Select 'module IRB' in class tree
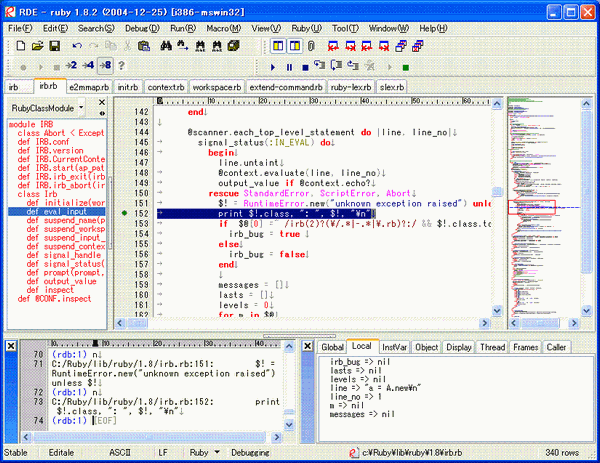The image size is (600, 463). click(31, 124)
